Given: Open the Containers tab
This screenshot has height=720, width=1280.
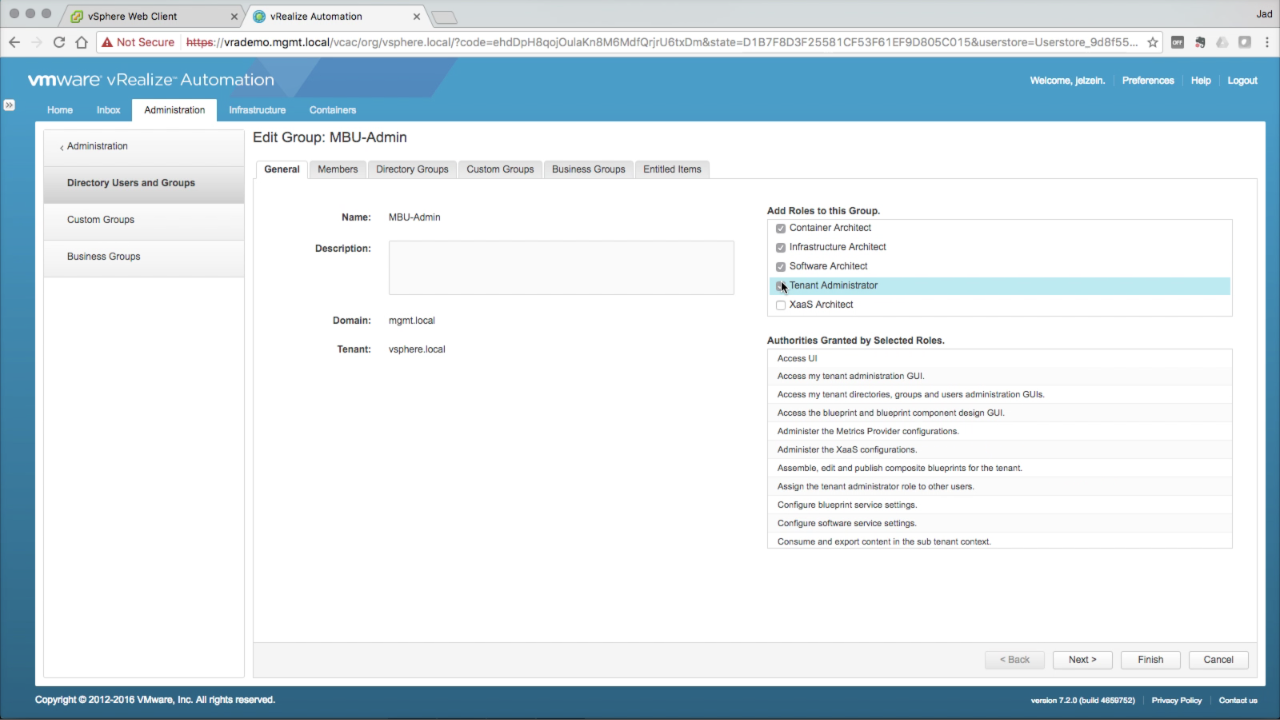Looking at the screenshot, I should [333, 110].
